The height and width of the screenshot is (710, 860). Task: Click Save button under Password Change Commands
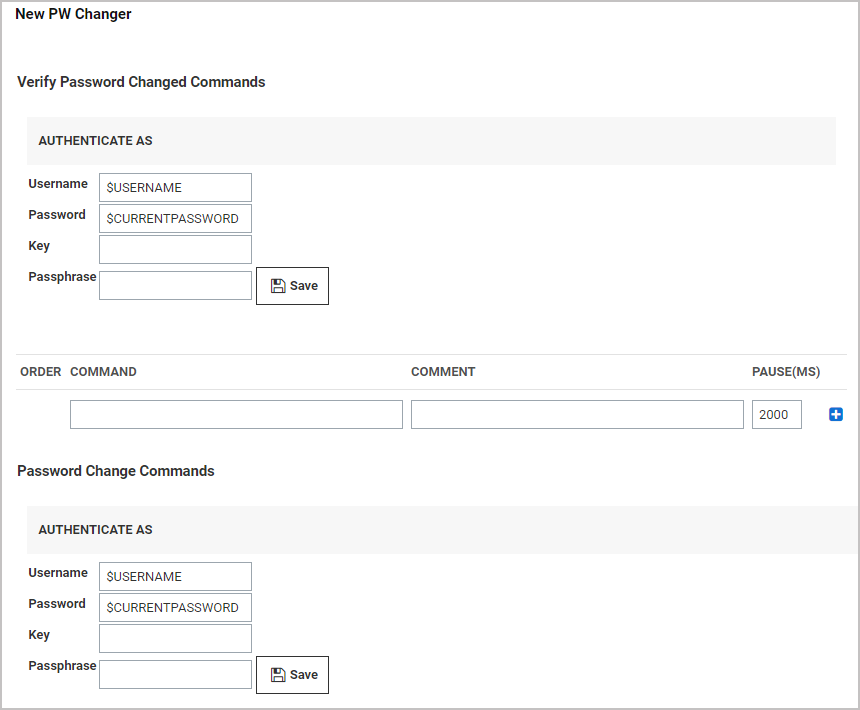tap(292, 675)
